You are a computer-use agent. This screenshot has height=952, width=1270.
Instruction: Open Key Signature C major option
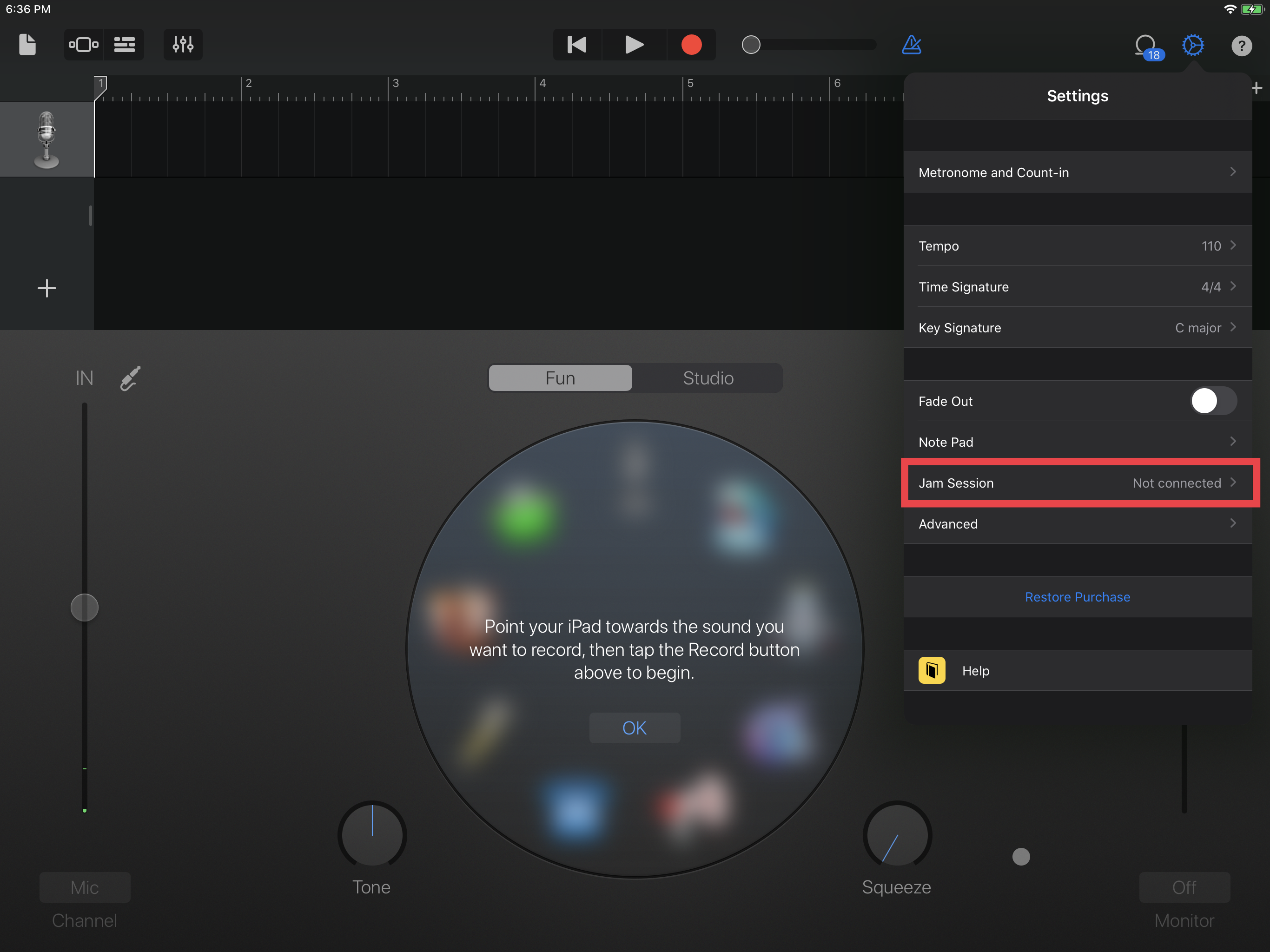[1077, 328]
